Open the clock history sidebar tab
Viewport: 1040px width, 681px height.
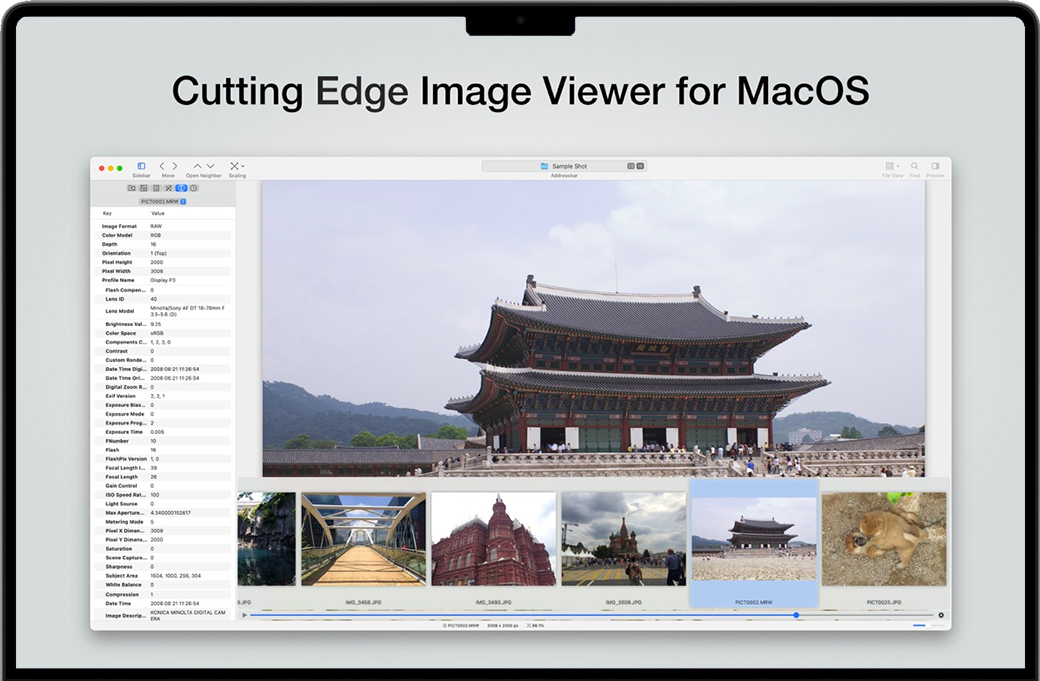pyautogui.click(x=194, y=188)
